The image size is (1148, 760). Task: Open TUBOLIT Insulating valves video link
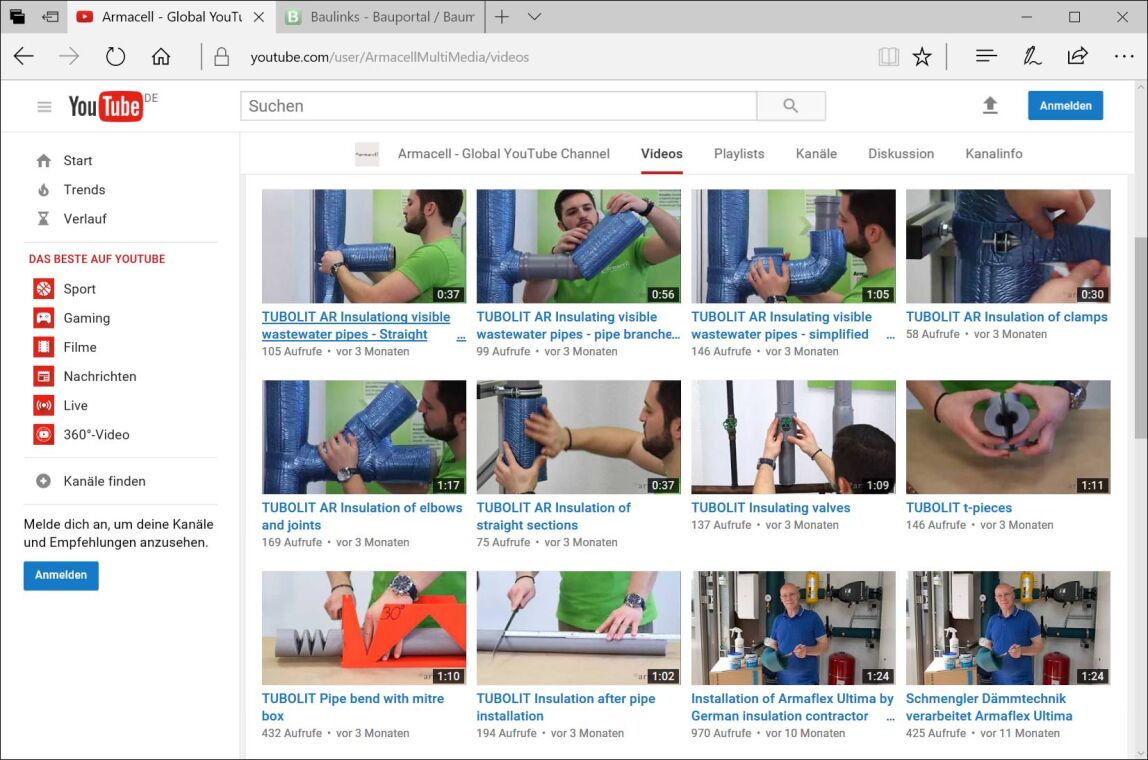tap(770, 507)
